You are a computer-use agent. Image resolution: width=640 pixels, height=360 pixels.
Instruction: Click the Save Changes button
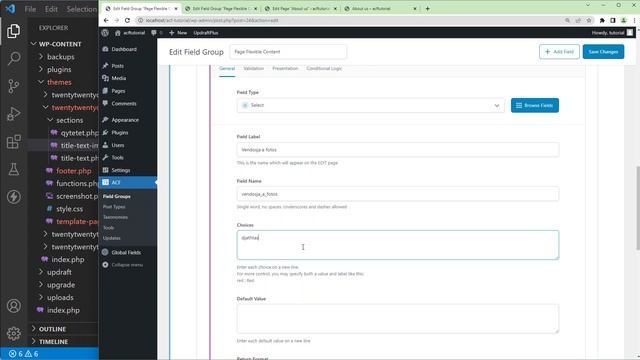(x=603, y=52)
